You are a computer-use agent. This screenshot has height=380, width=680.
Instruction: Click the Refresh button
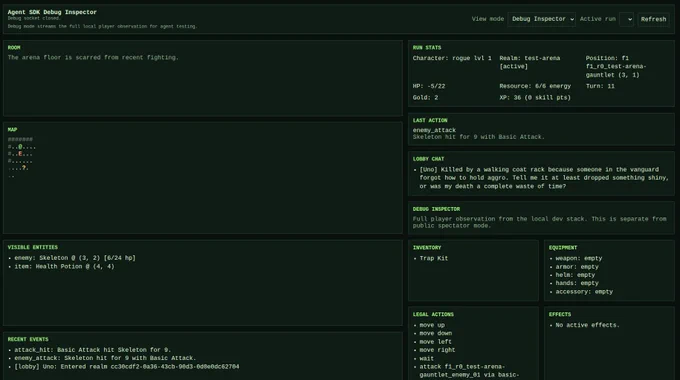653,19
